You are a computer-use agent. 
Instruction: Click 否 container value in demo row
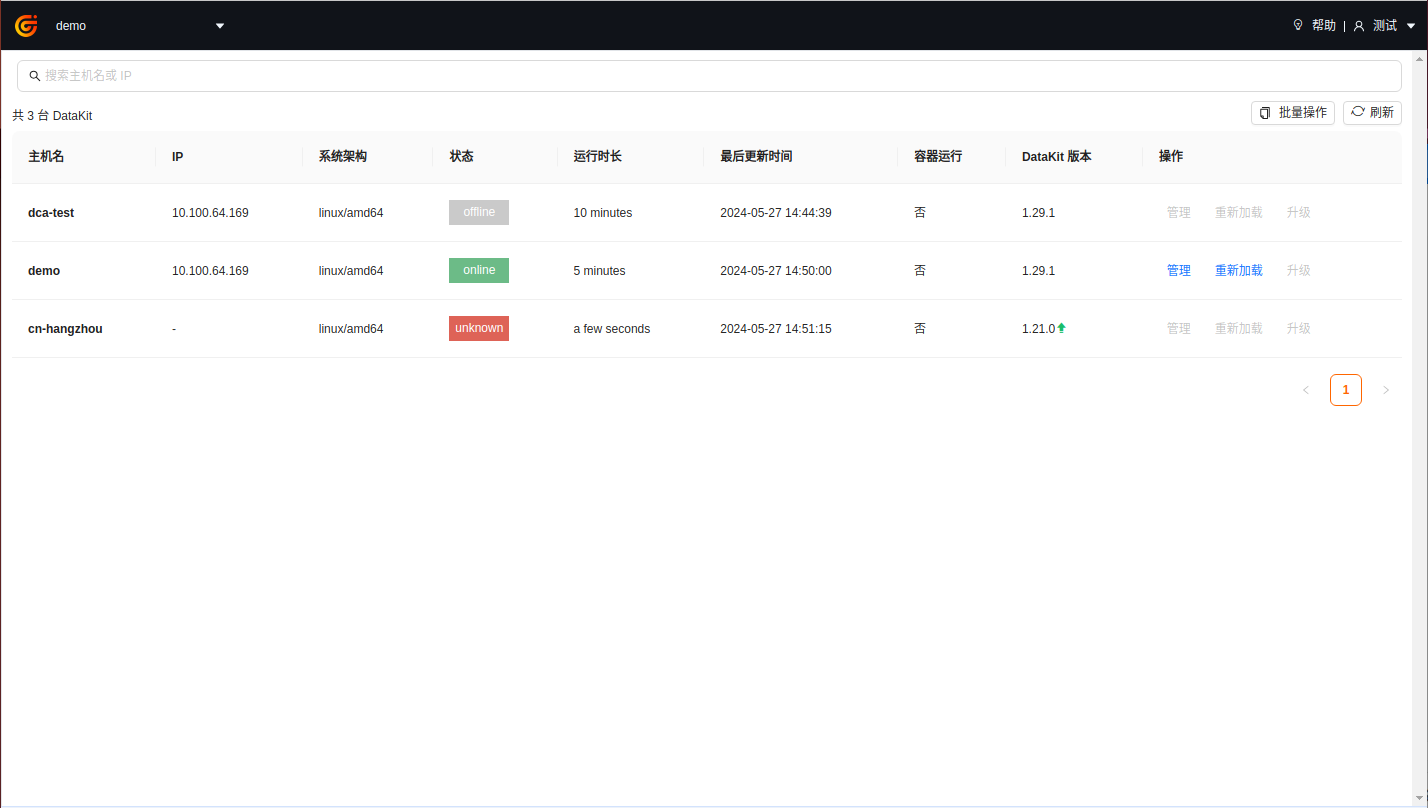click(920, 271)
